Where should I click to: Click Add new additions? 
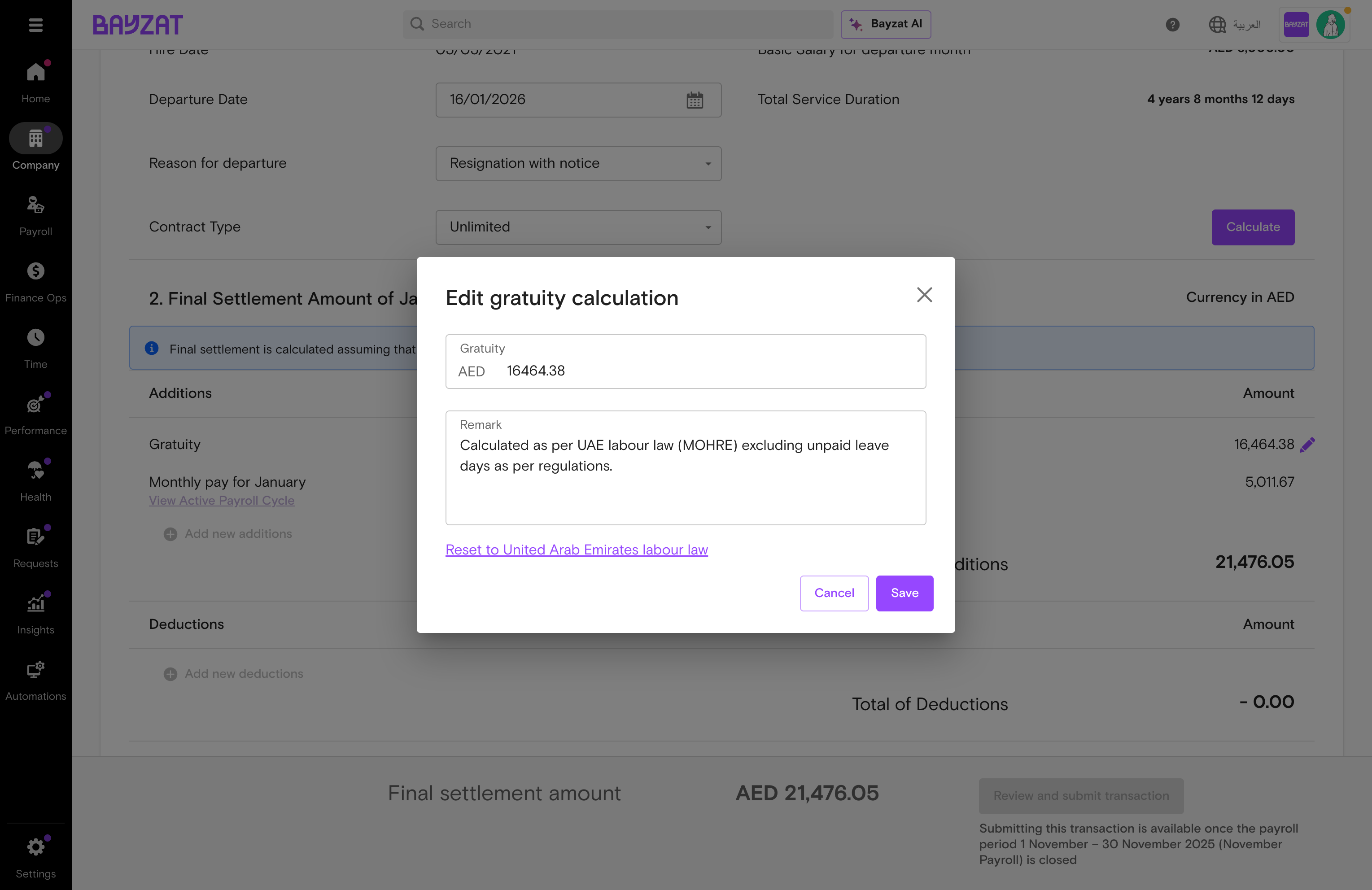click(x=228, y=534)
